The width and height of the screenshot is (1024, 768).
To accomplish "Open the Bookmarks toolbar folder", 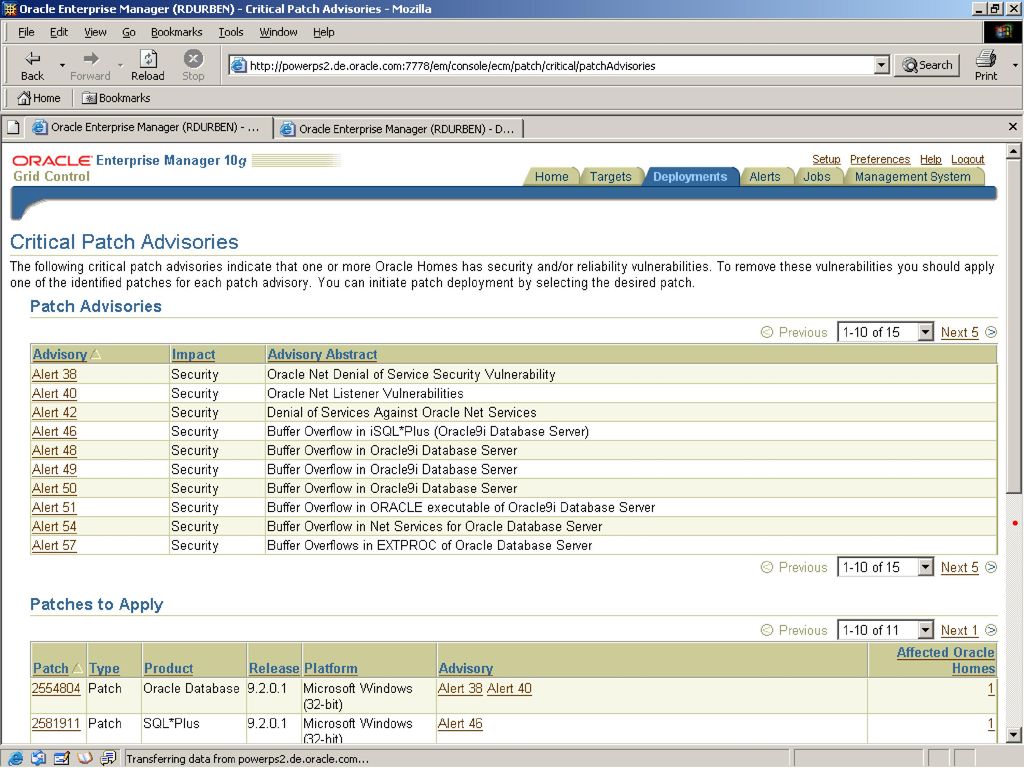I will 116,98.
